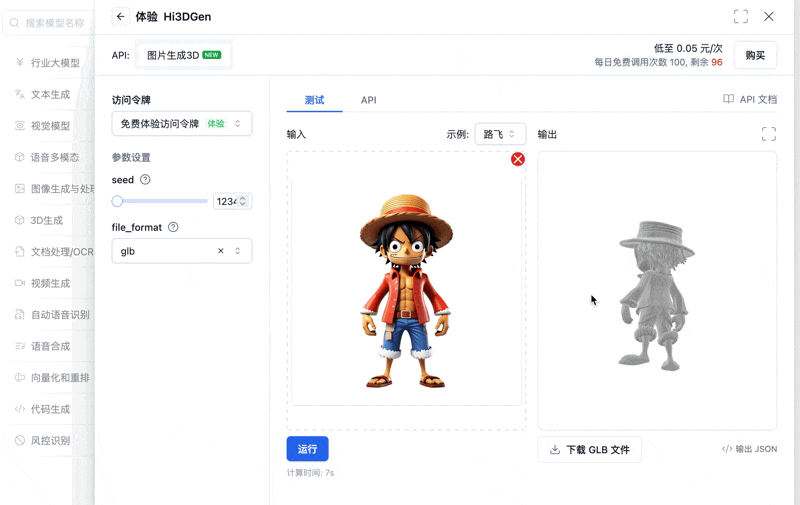Select 自动语音识别 in the sidebar
Screen dimensions: 800x505
[53, 315]
